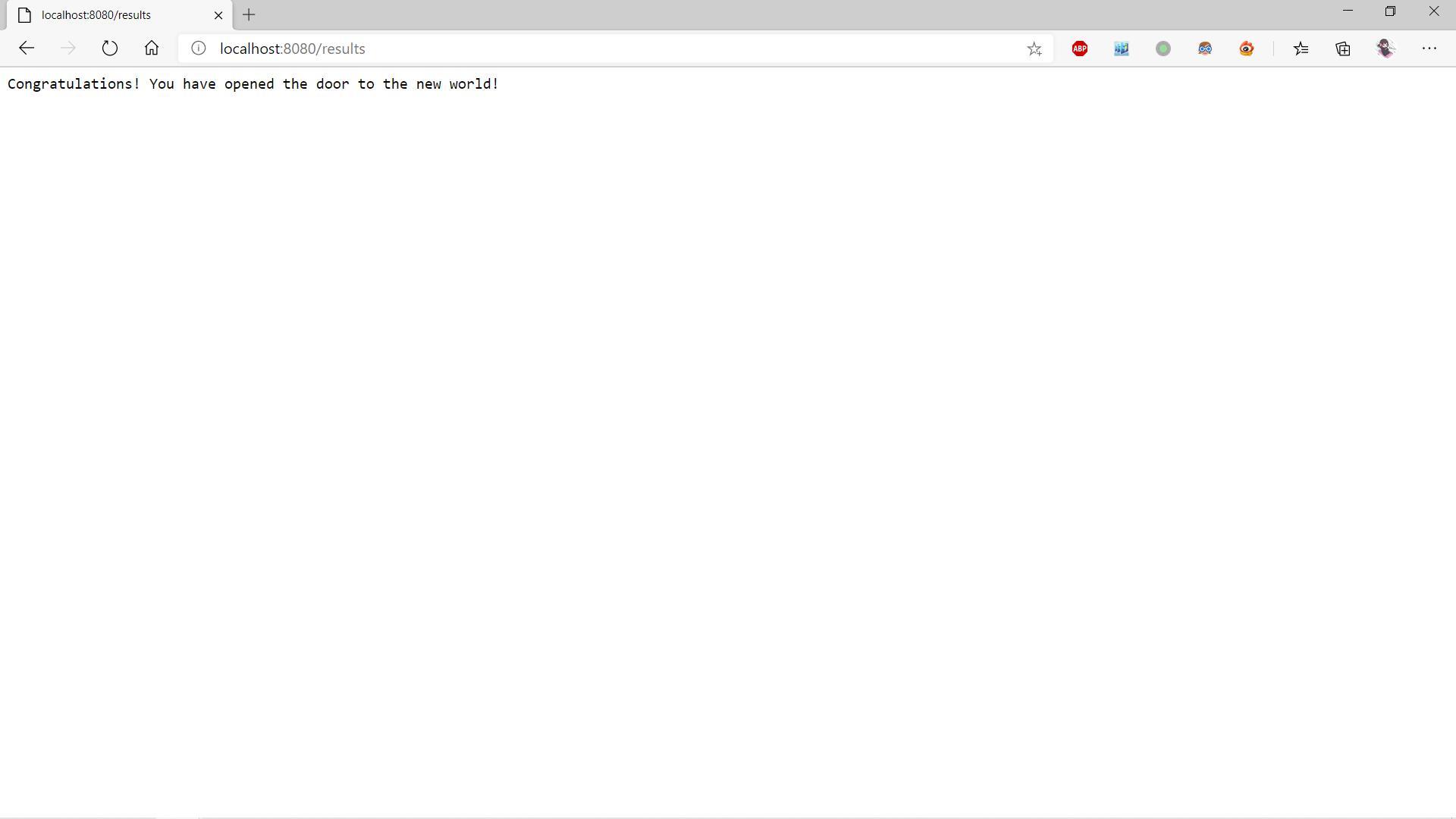Click the Congratulations message text

(x=253, y=84)
